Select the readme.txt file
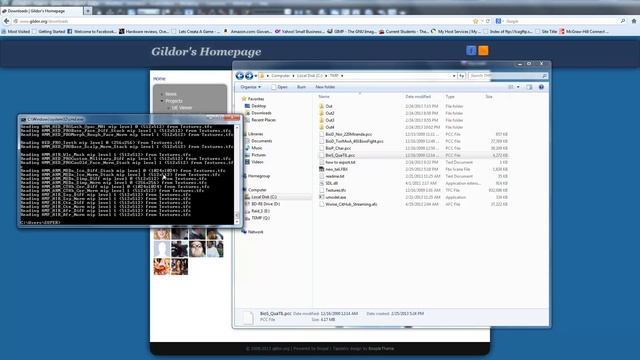This screenshot has width=640, height=360. coord(335,176)
